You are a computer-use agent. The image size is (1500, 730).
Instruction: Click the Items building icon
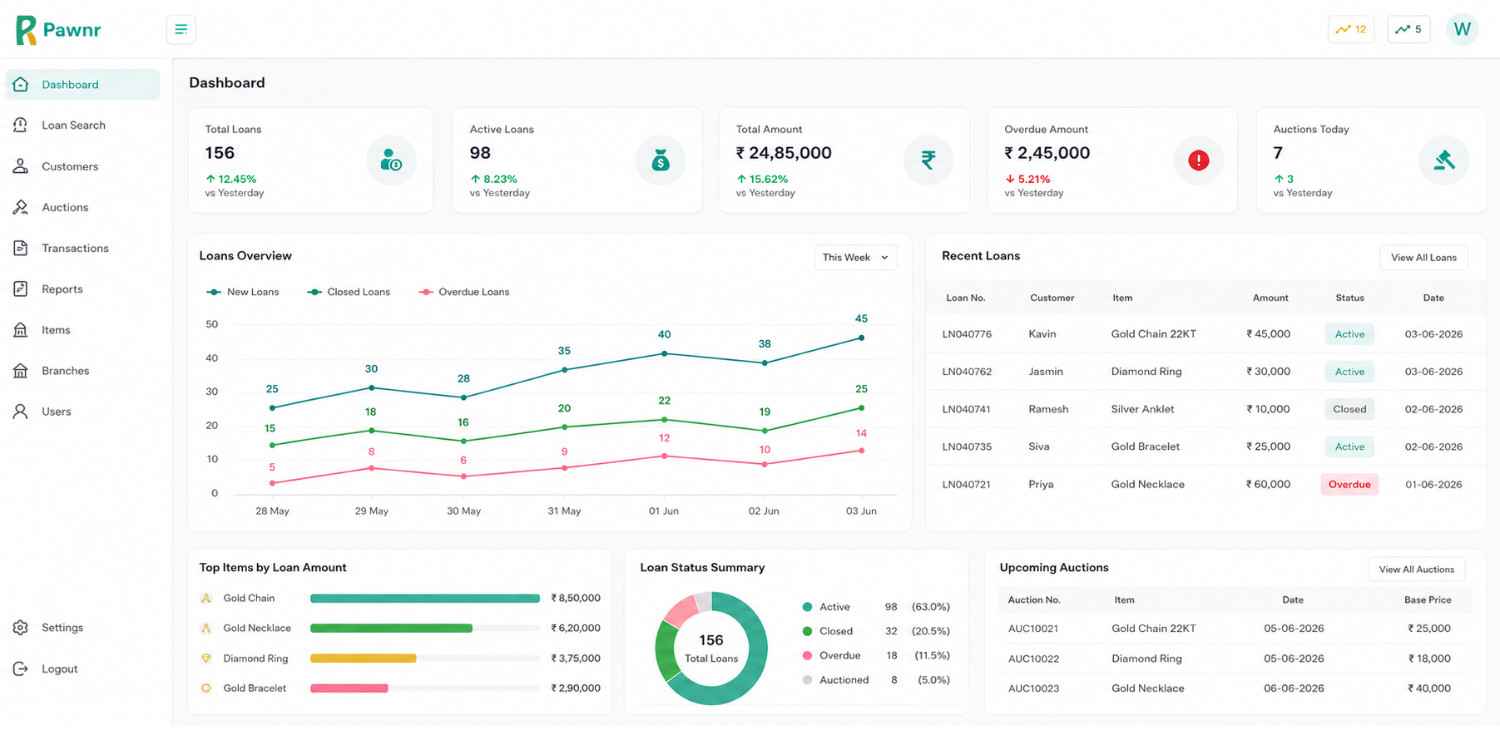coord(20,330)
